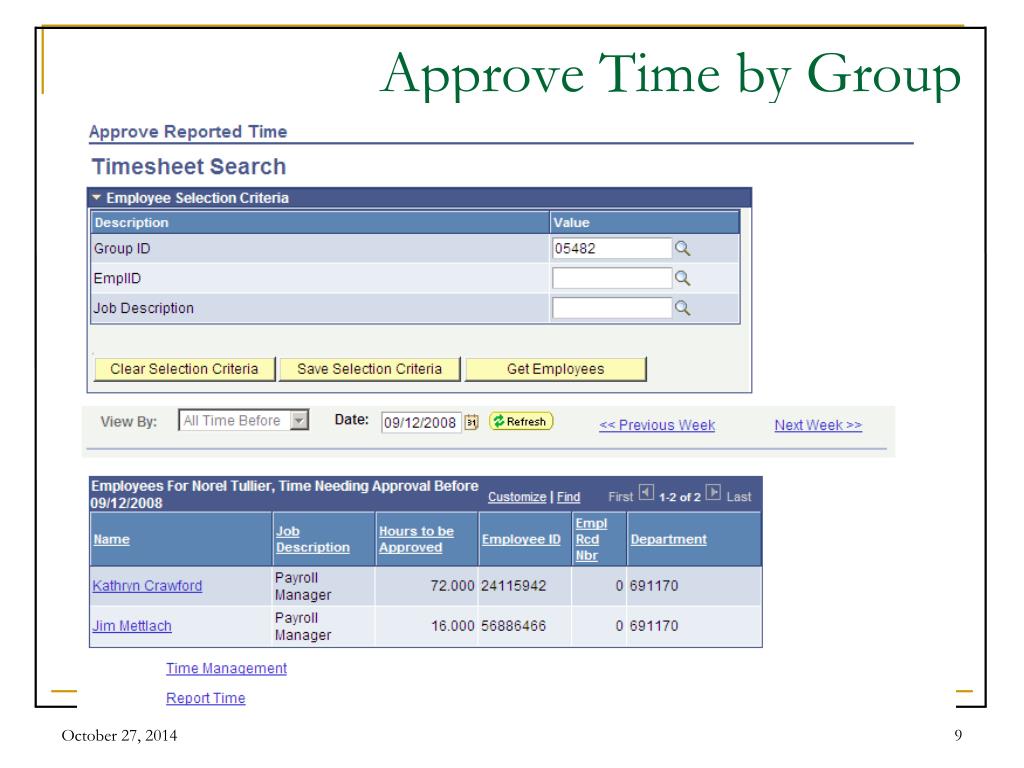Select hours value 72.000
This screenshot has width=1024, height=768.
[452, 586]
